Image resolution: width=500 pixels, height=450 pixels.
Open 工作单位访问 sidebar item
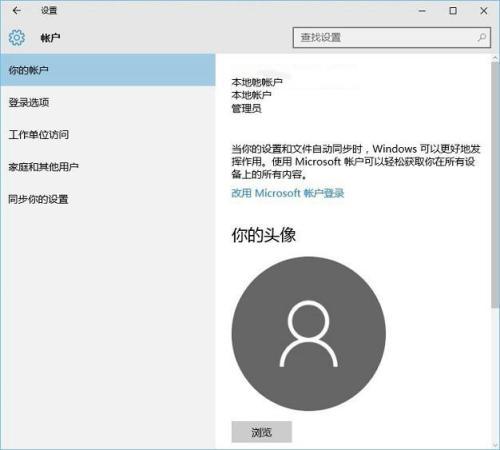click(x=108, y=135)
